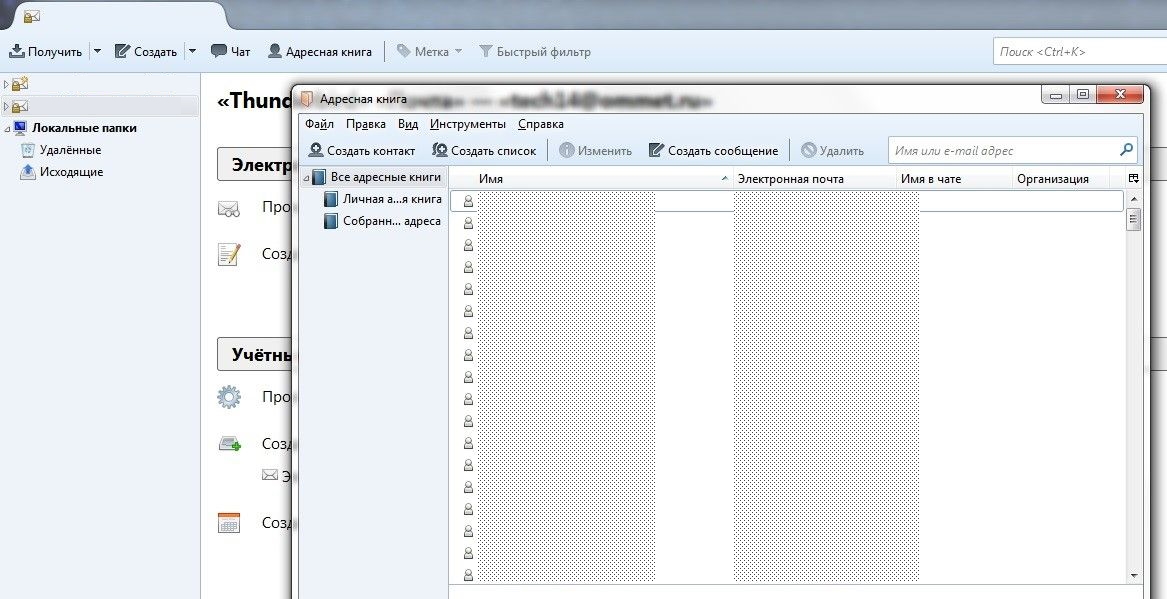This screenshot has height=599, width=1167.
Task: Expand the first mail account in folder pane
Action: click(x=6, y=84)
